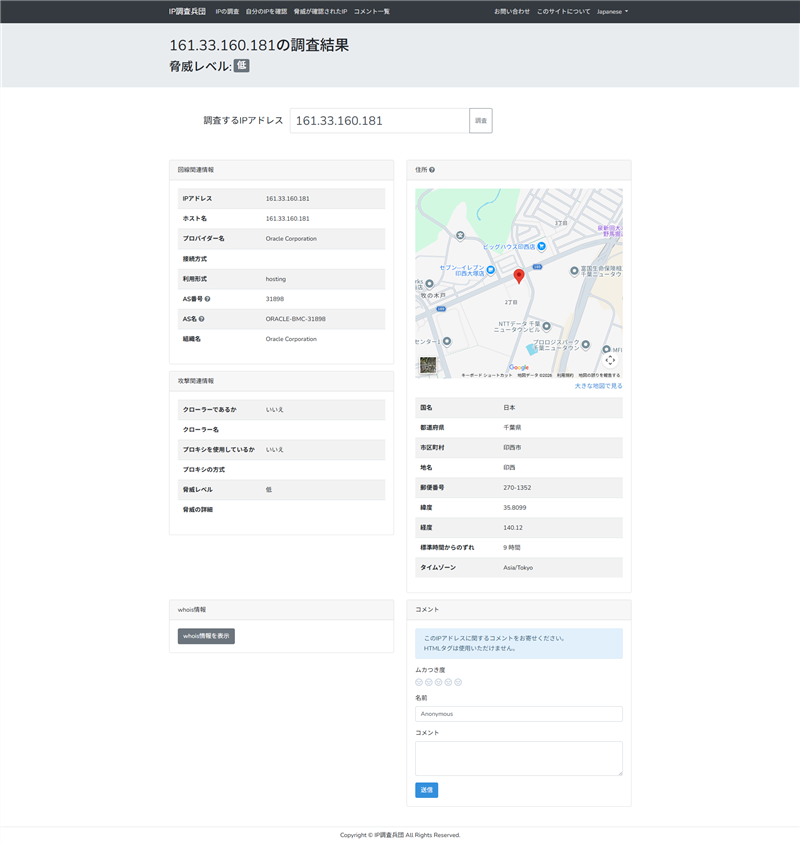
Task: Go to 自分のIPを確認 in navbar
Action: click(x=266, y=11)
